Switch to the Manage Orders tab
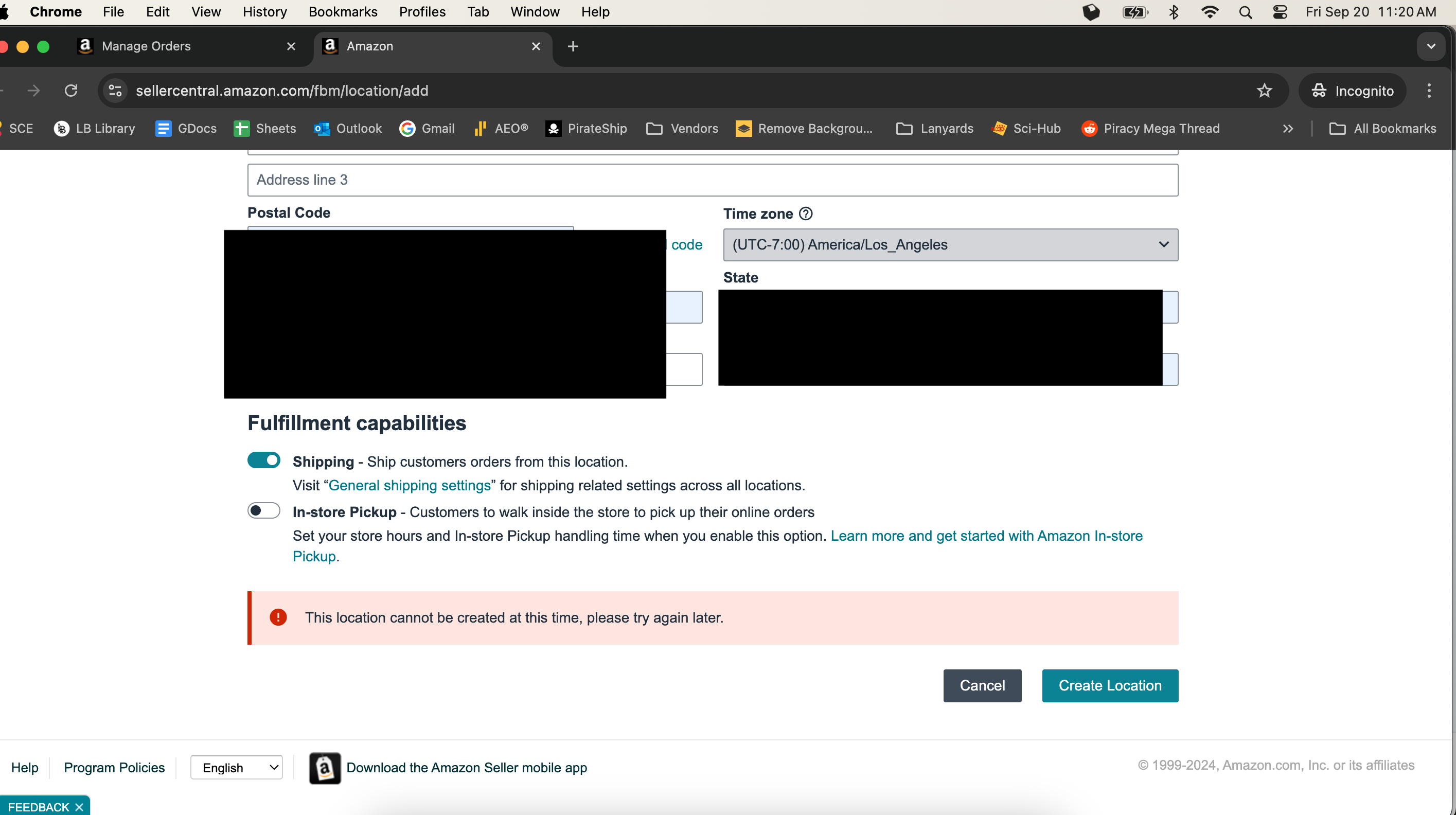This screenshot has width=1456, height=815. pos(187,46)
